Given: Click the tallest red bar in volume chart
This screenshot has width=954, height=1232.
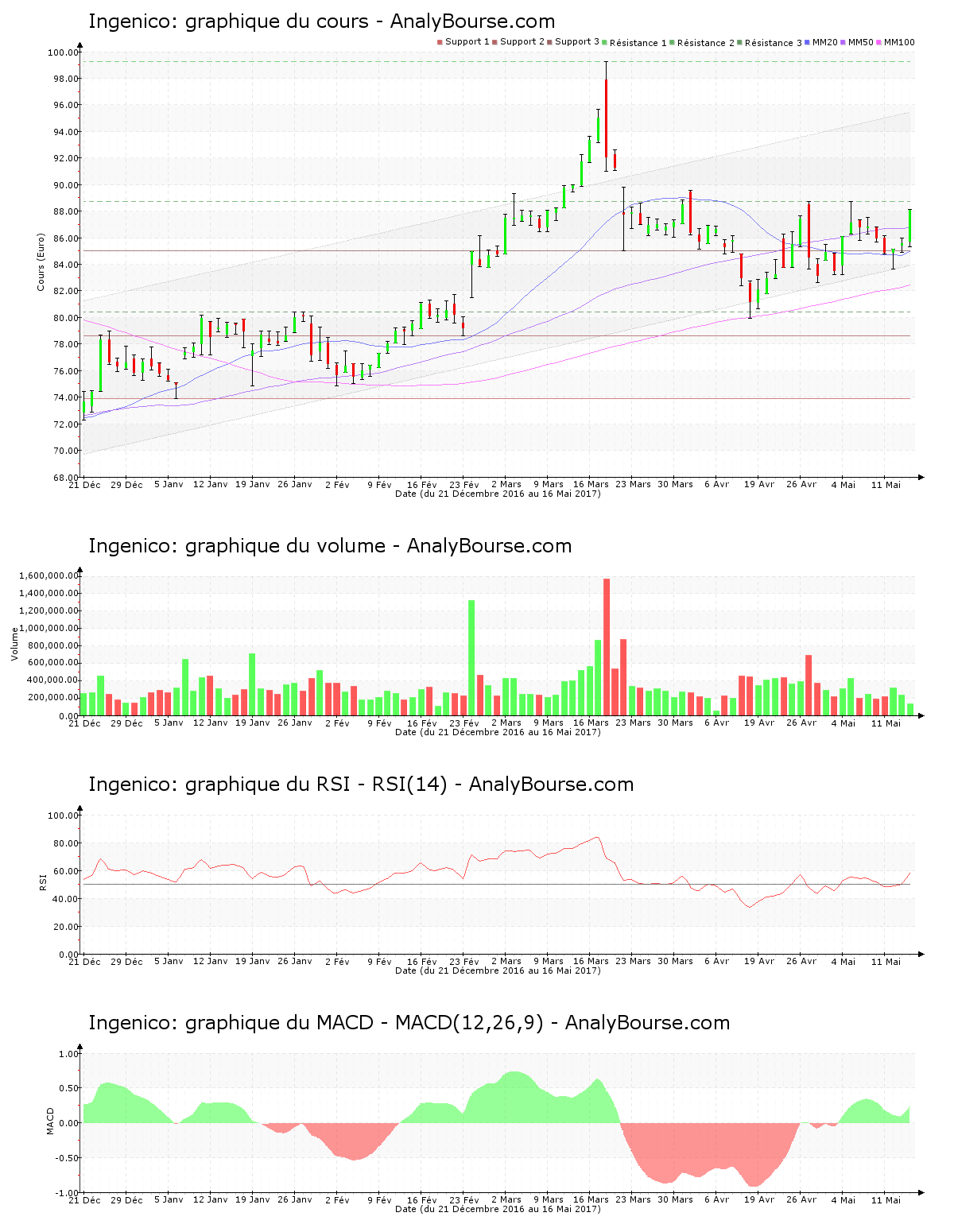Looking at the screenshot, I should (x=607, y=646).
